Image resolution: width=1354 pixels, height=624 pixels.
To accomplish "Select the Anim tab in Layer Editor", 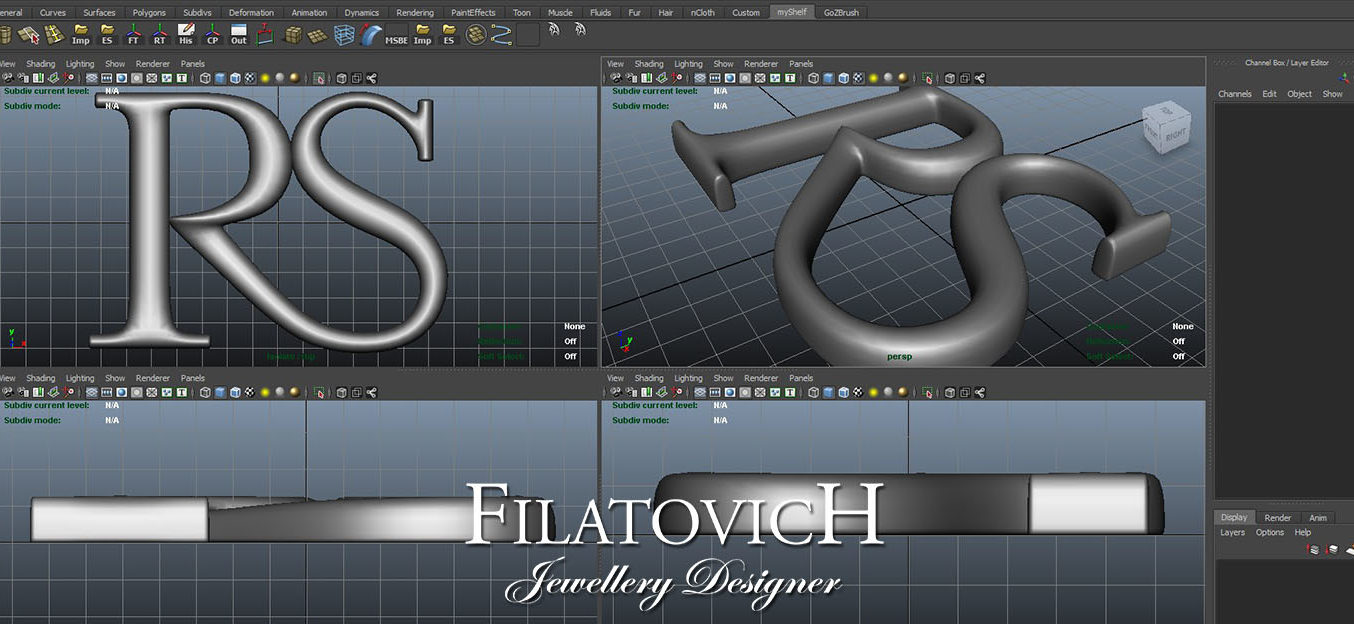I will pyautogui.click(x=1318, y=518).
